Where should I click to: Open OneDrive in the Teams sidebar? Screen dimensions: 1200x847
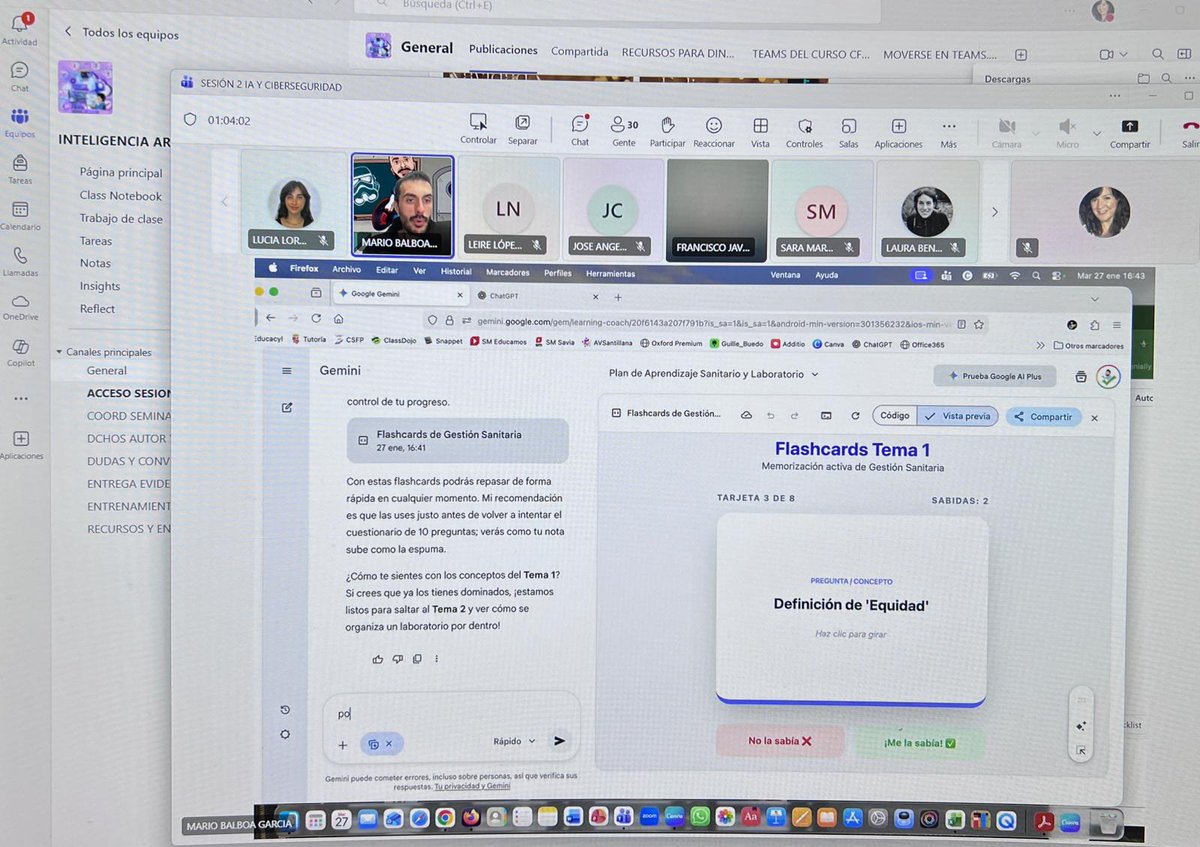click(19, 307)
